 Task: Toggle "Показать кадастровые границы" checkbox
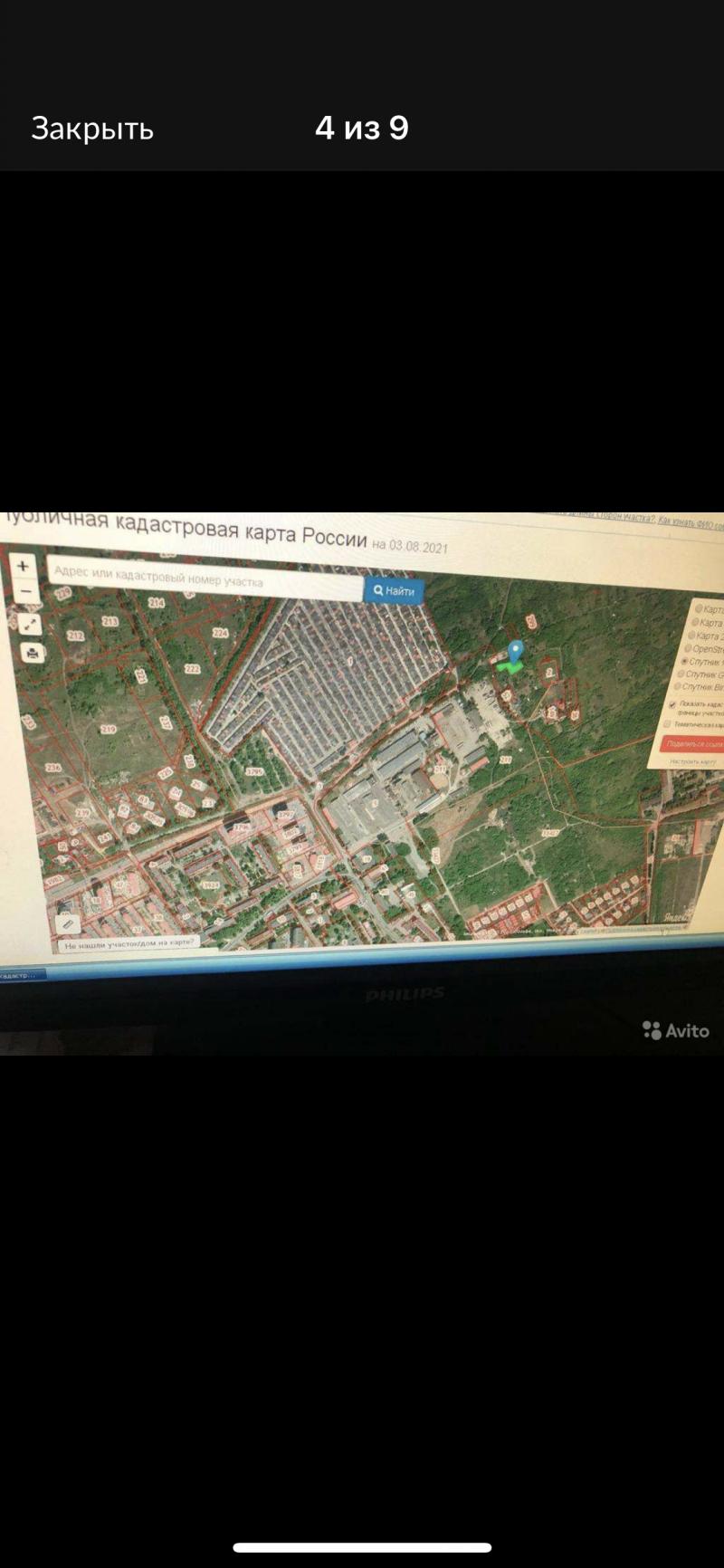[672, 703]
